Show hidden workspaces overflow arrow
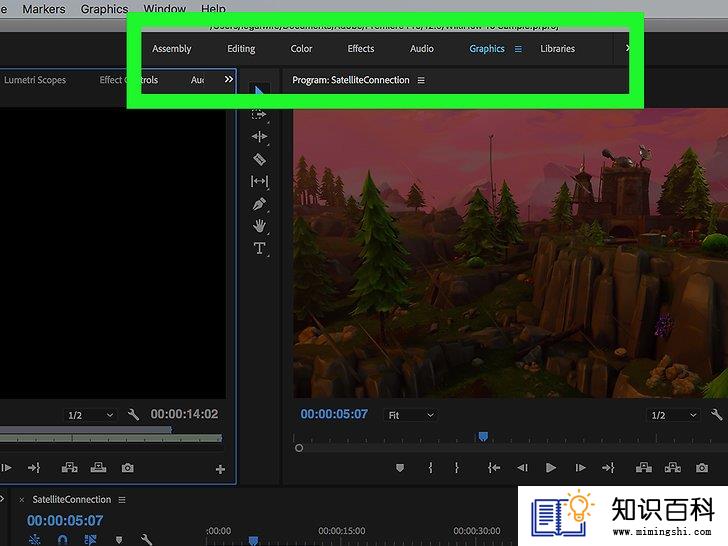This screenshot has height=546, width=728. pyautogui.click(x=627, y=48)
